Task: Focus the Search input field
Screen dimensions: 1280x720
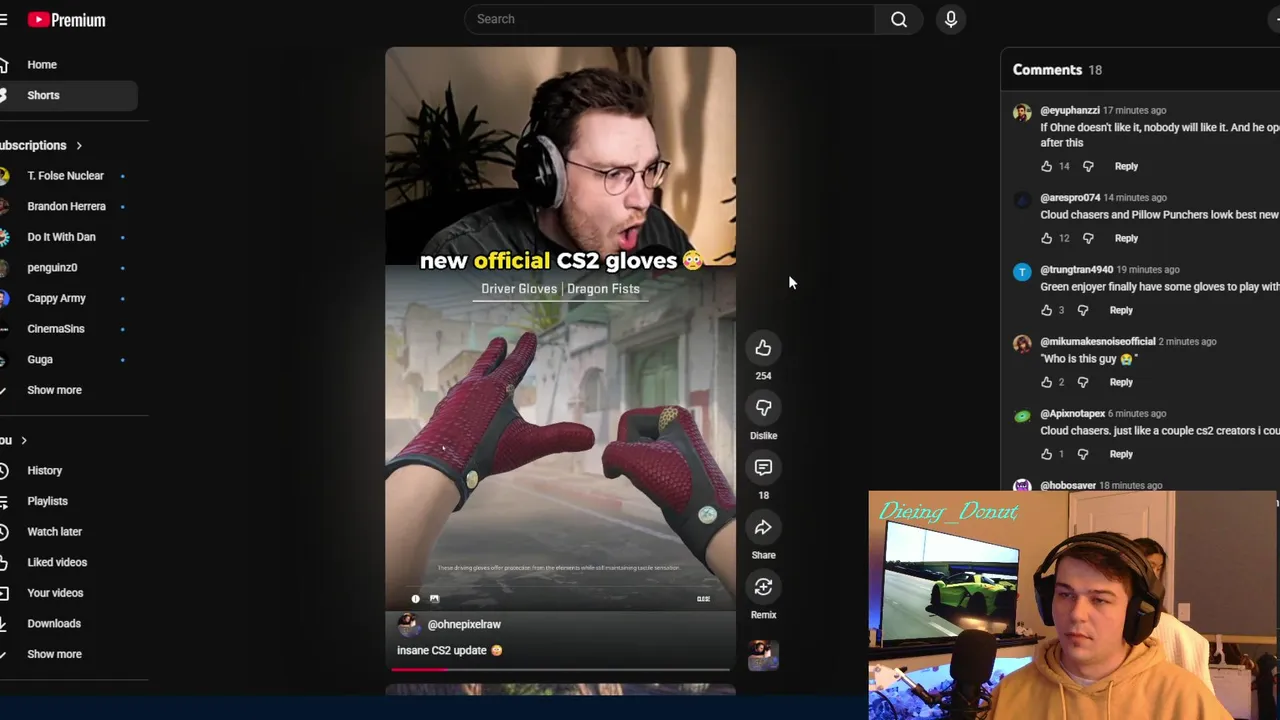Action: pyautogui.click(x=670, y=19)
